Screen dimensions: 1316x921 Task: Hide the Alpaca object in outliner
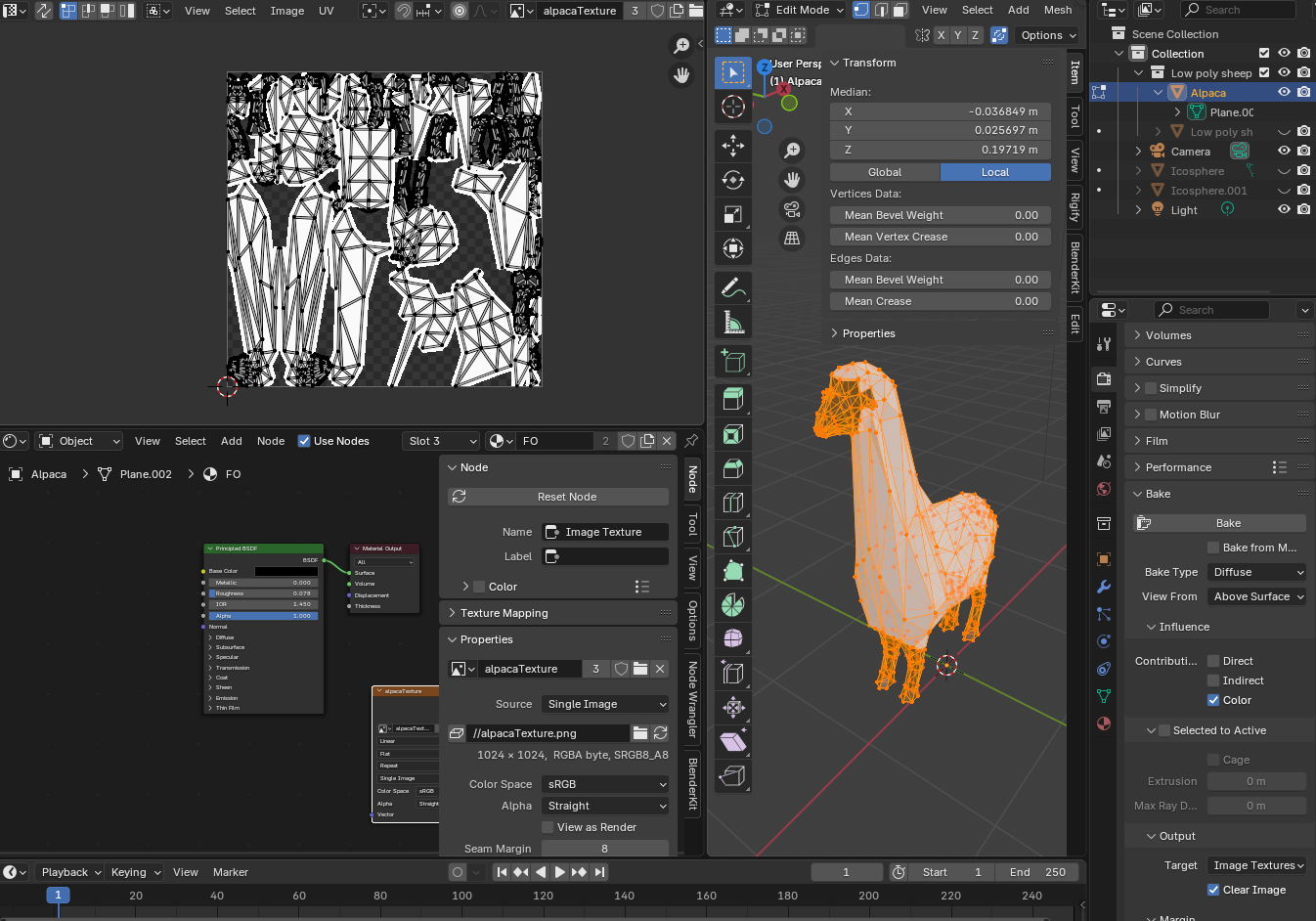tap(1284, 93)
